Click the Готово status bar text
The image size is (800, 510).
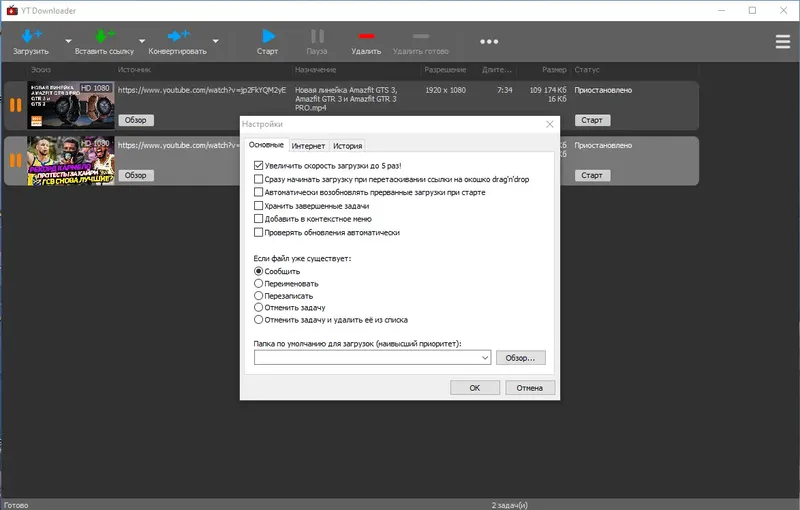pyautogui.click(x=16, y=505)
